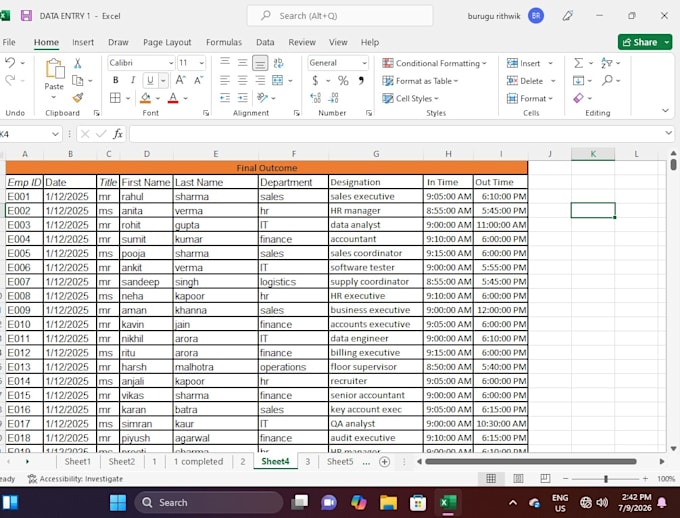Click the Orientation text angle icon
The width and height of the screenshot is (680, 518).
coord(262,98)
